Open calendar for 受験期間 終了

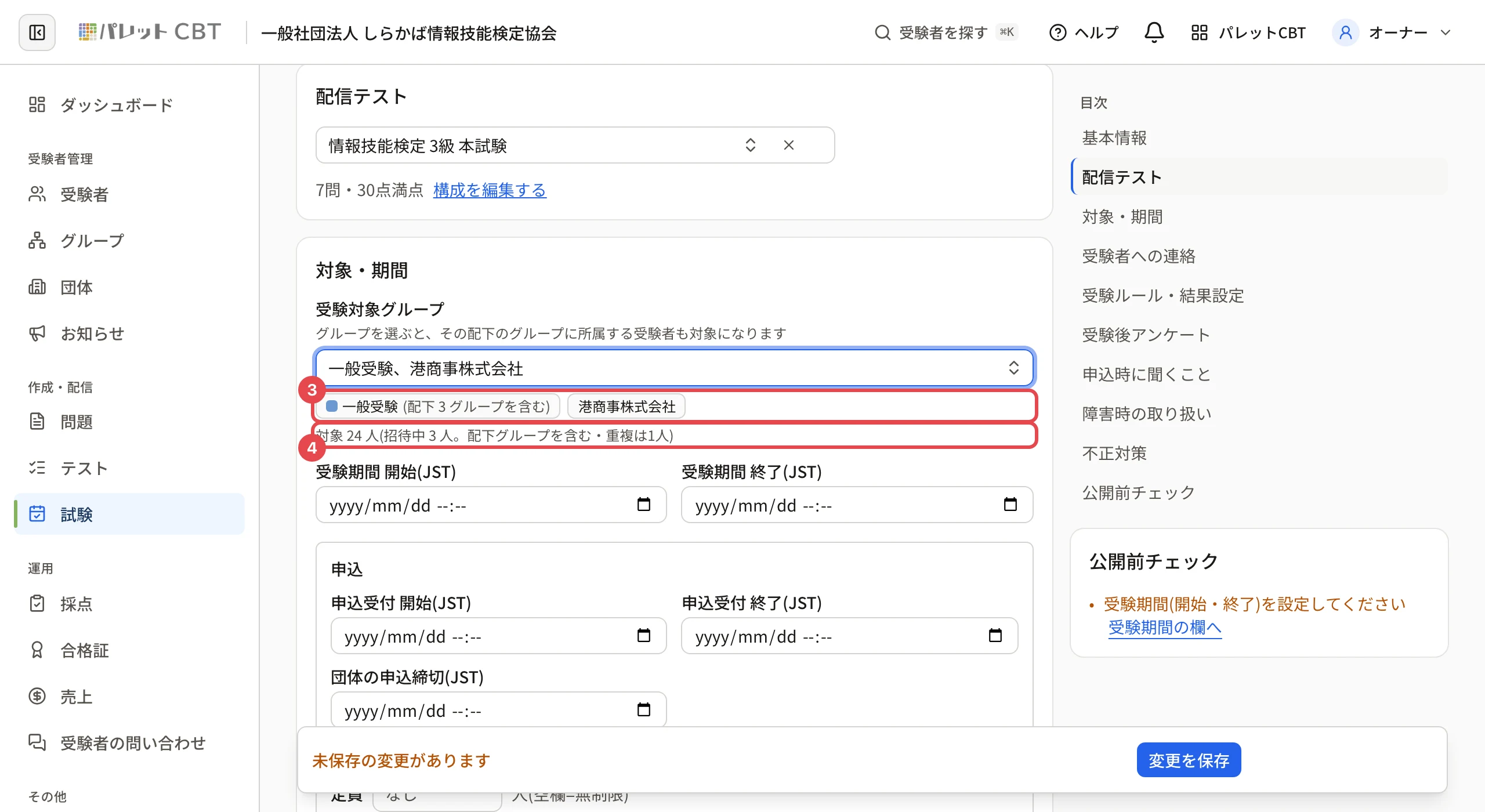[1010, 505]
